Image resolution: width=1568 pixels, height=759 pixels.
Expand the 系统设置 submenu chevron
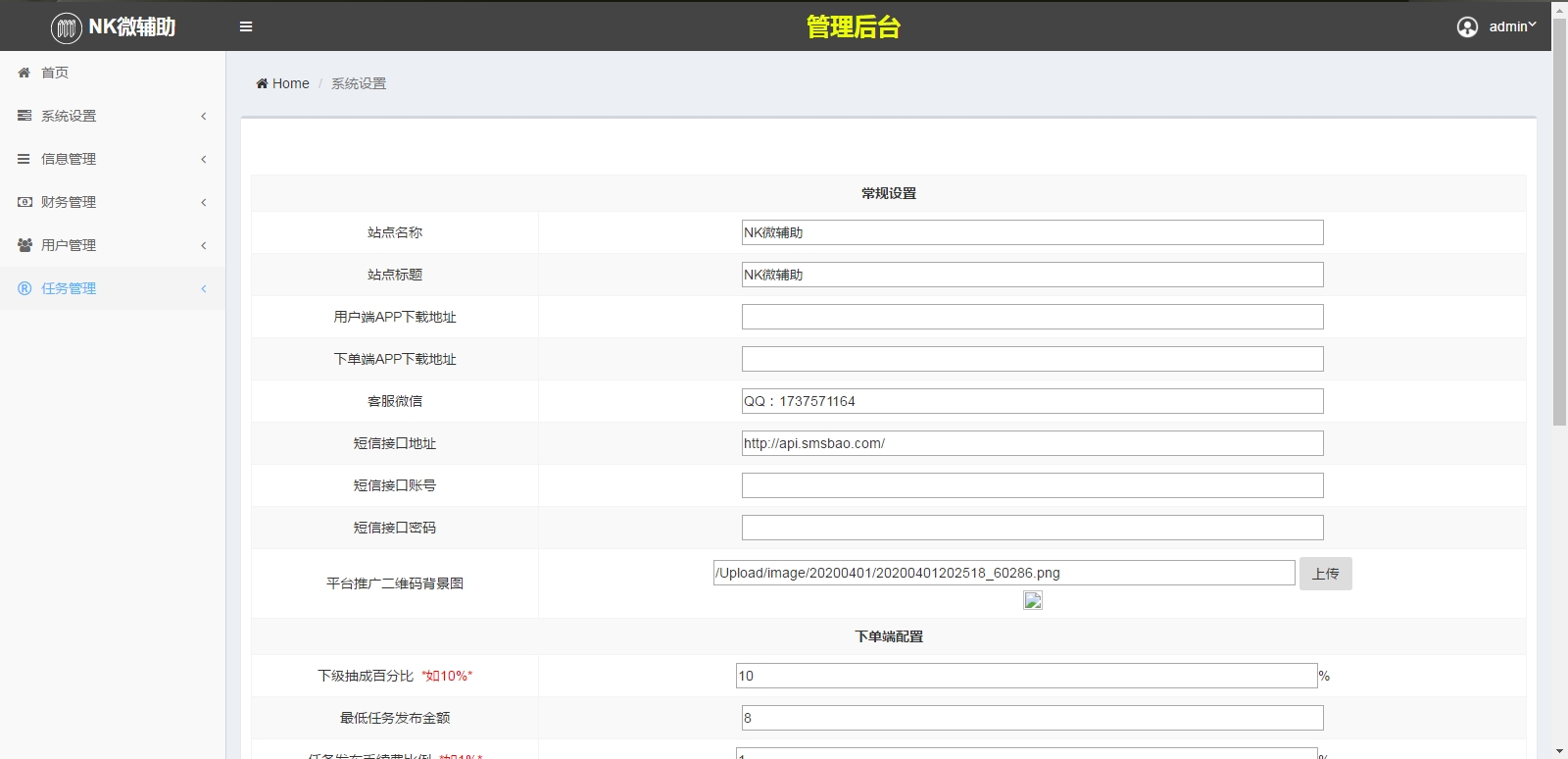pos(204,116)
